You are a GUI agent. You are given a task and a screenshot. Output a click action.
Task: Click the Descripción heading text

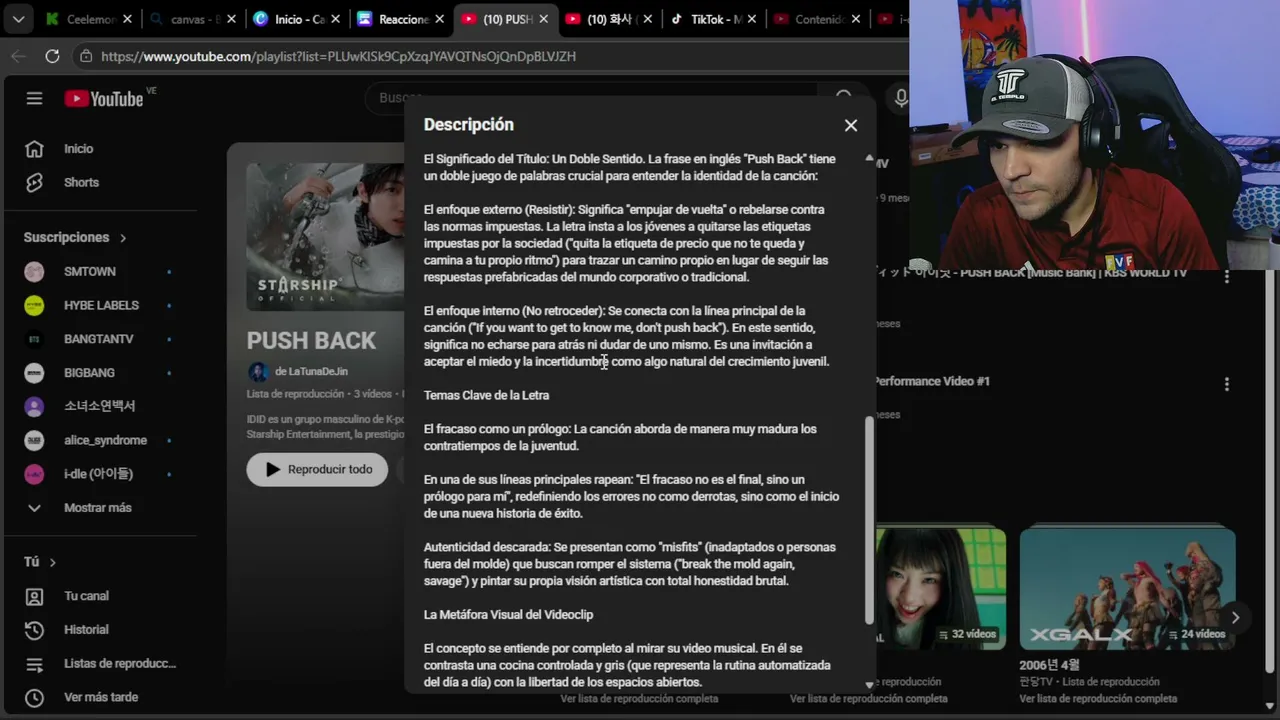click(468, 125)
